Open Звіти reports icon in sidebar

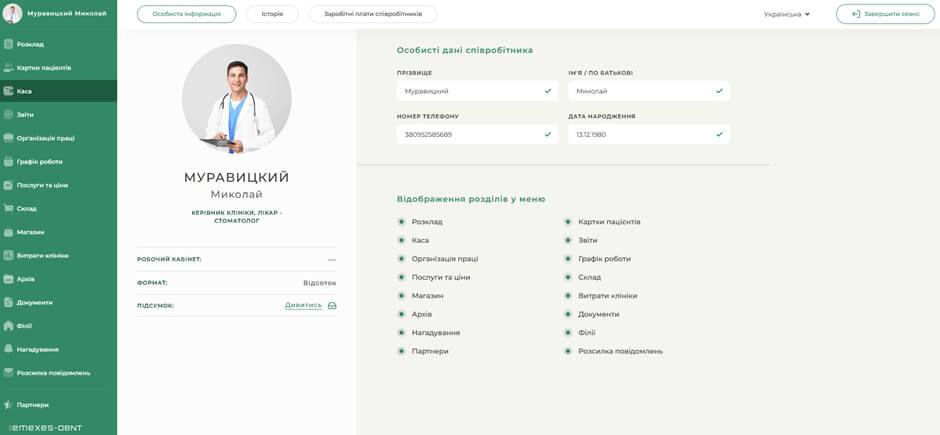pyautogui.click(x=9, y=115)
